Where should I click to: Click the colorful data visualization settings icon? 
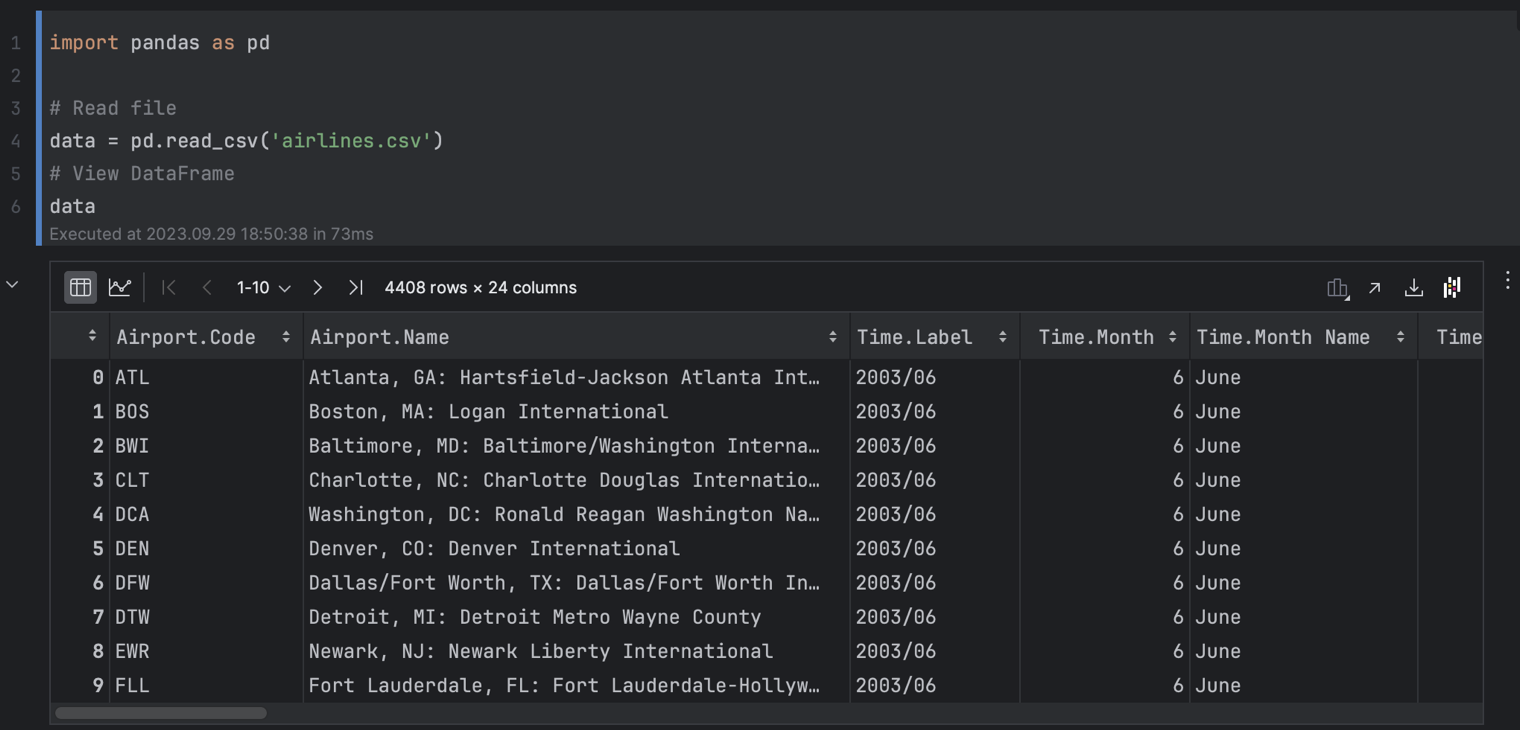point(1451,287)
